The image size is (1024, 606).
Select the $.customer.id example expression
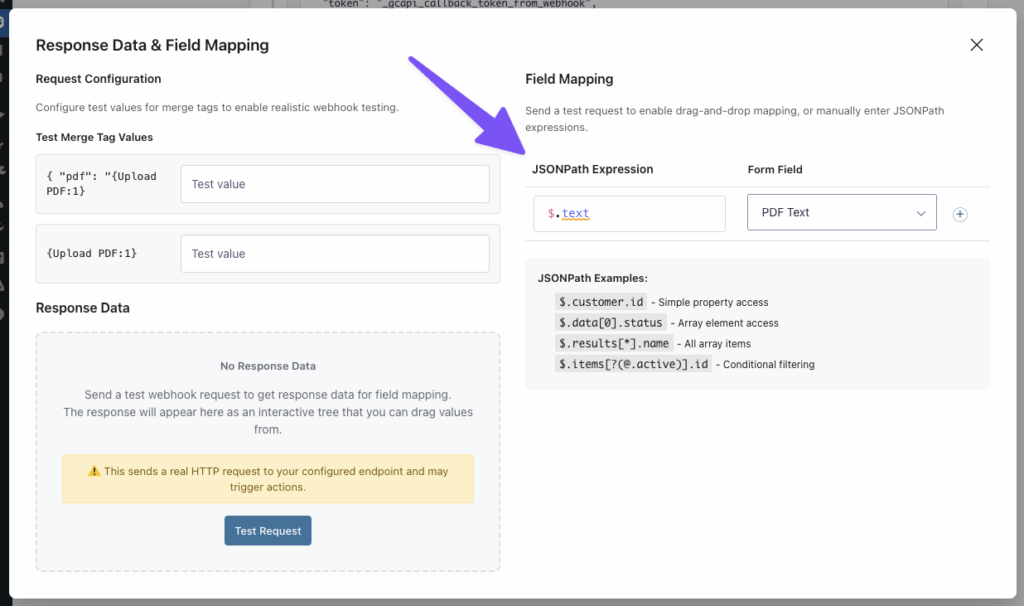coord(601,301)
